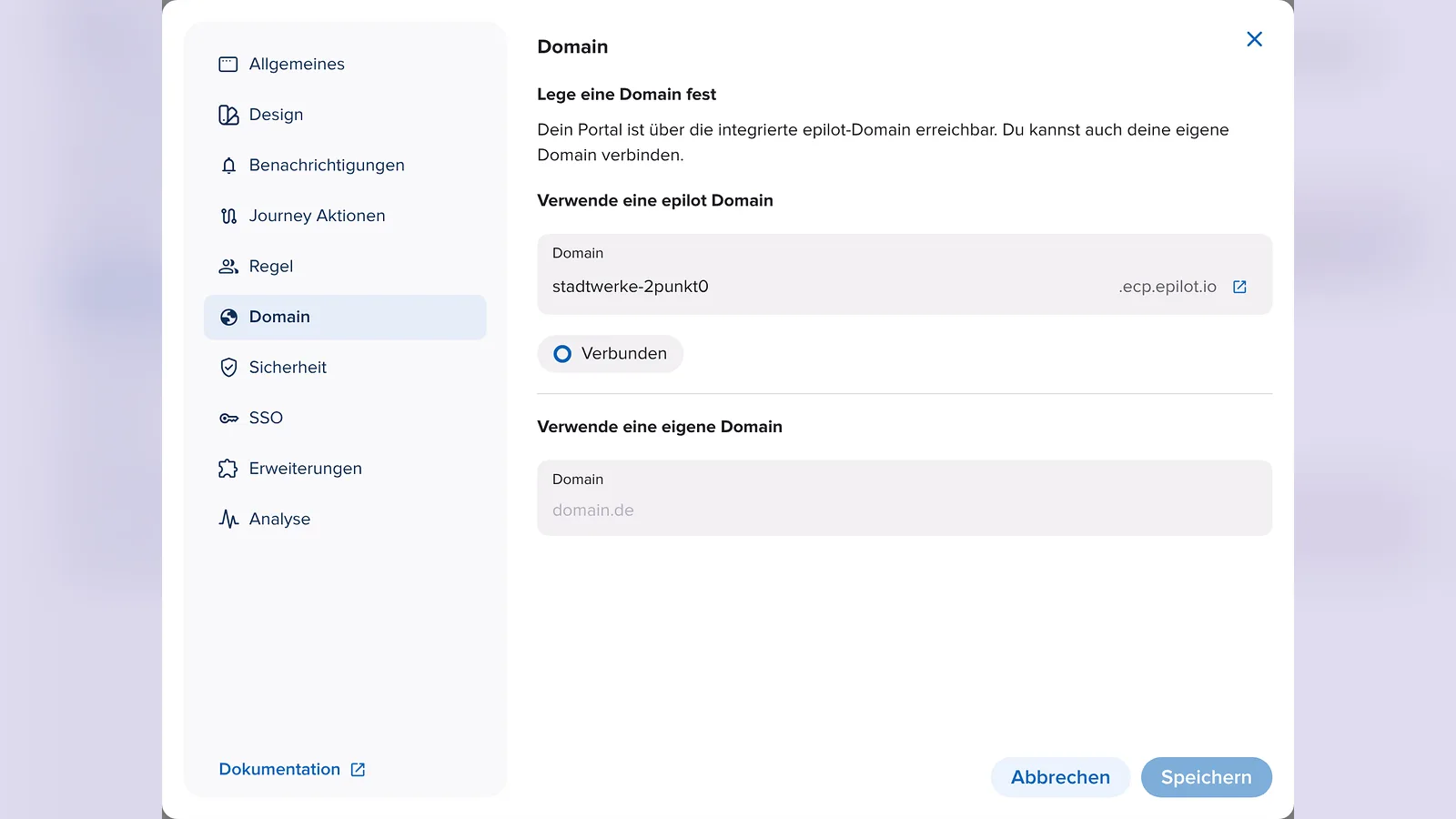Click the Domain globe icon

[x=228, y=317]
